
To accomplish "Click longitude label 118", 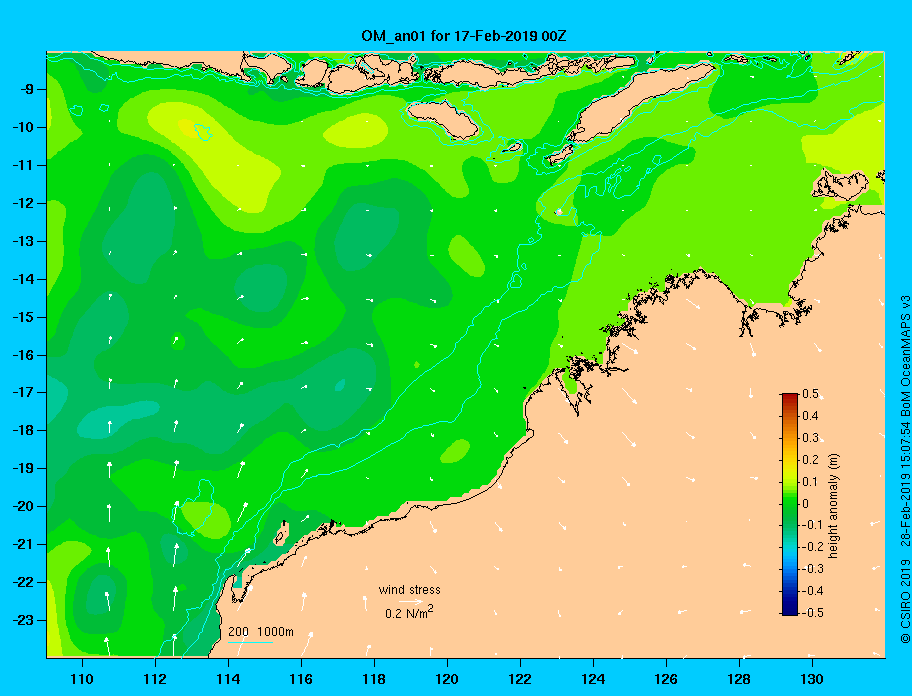I will pos(374,679).
